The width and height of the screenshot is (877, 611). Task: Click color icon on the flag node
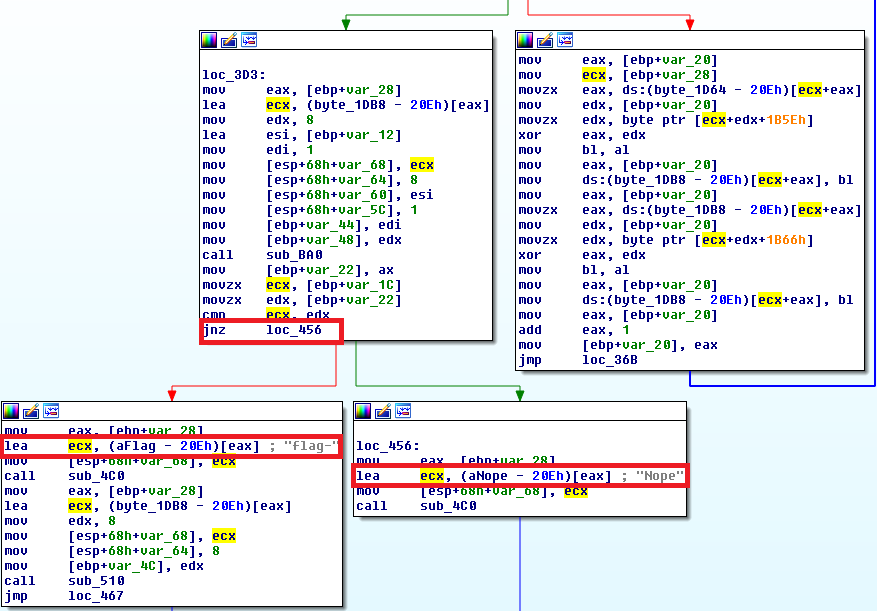click(12, 411)
